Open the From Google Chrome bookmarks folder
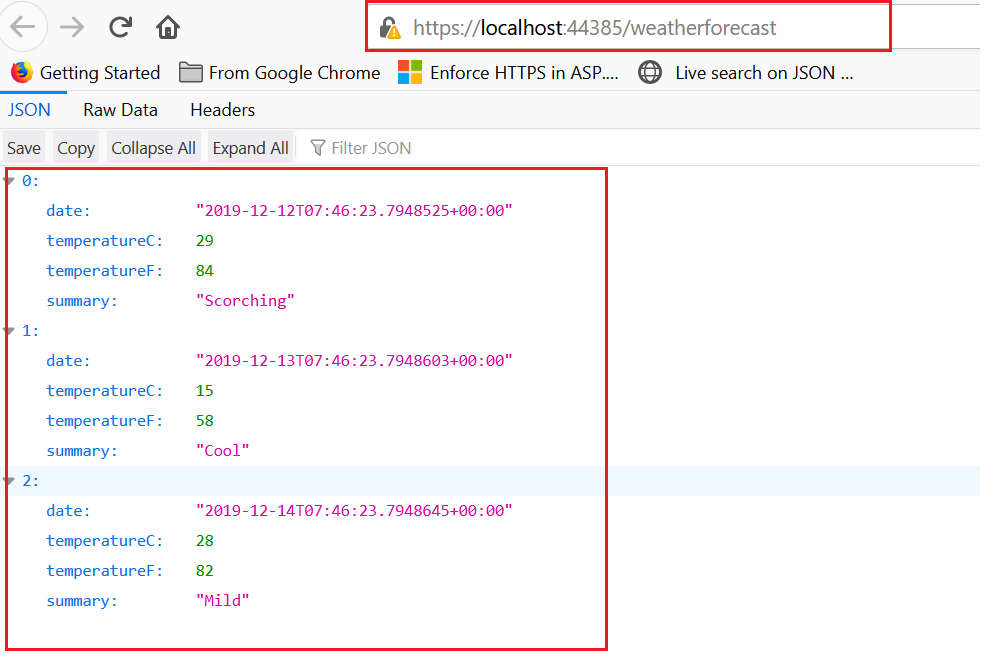 point(280,73)
